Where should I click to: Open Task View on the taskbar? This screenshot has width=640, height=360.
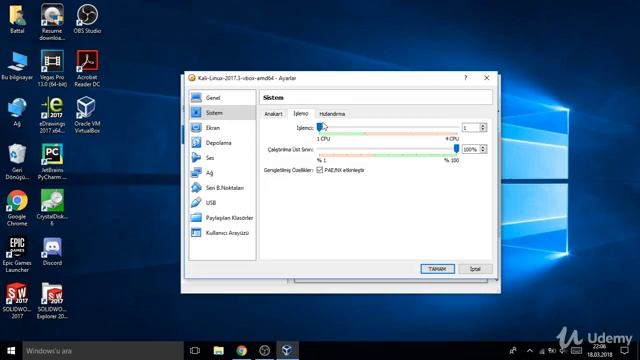195,351
